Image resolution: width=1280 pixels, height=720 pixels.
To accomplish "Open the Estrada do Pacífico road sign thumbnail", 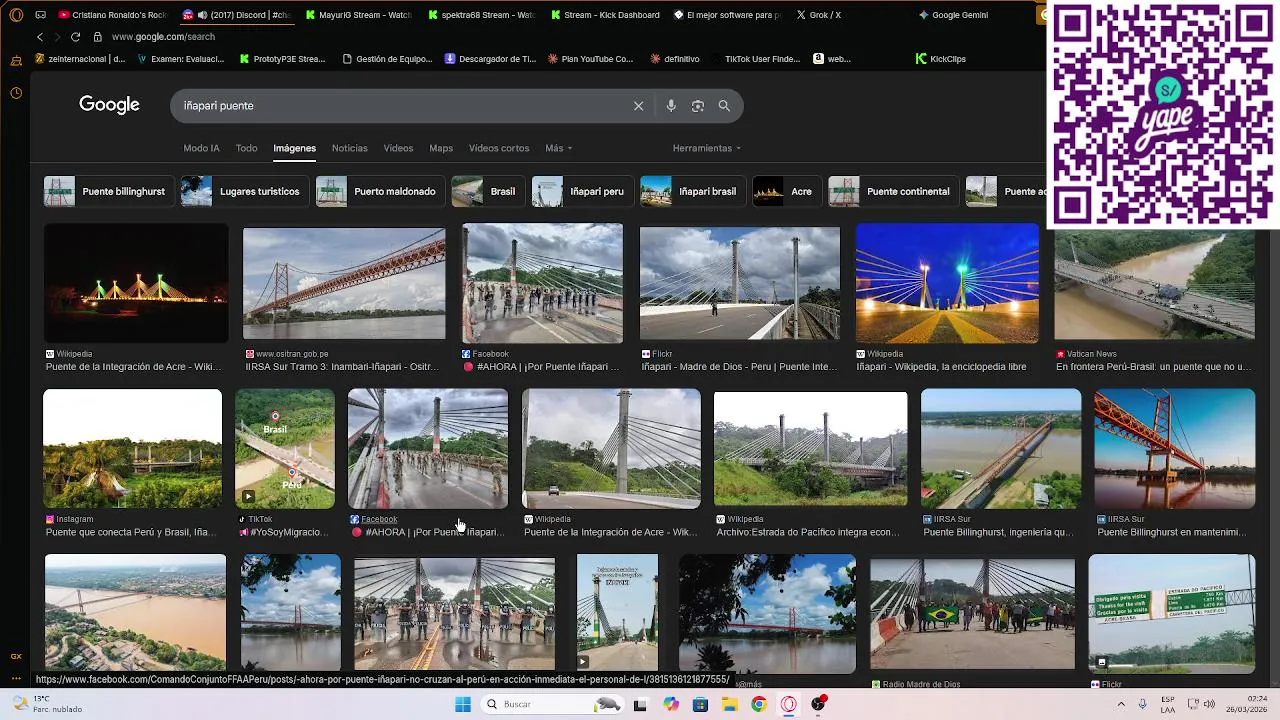I will click(1171, 614).
